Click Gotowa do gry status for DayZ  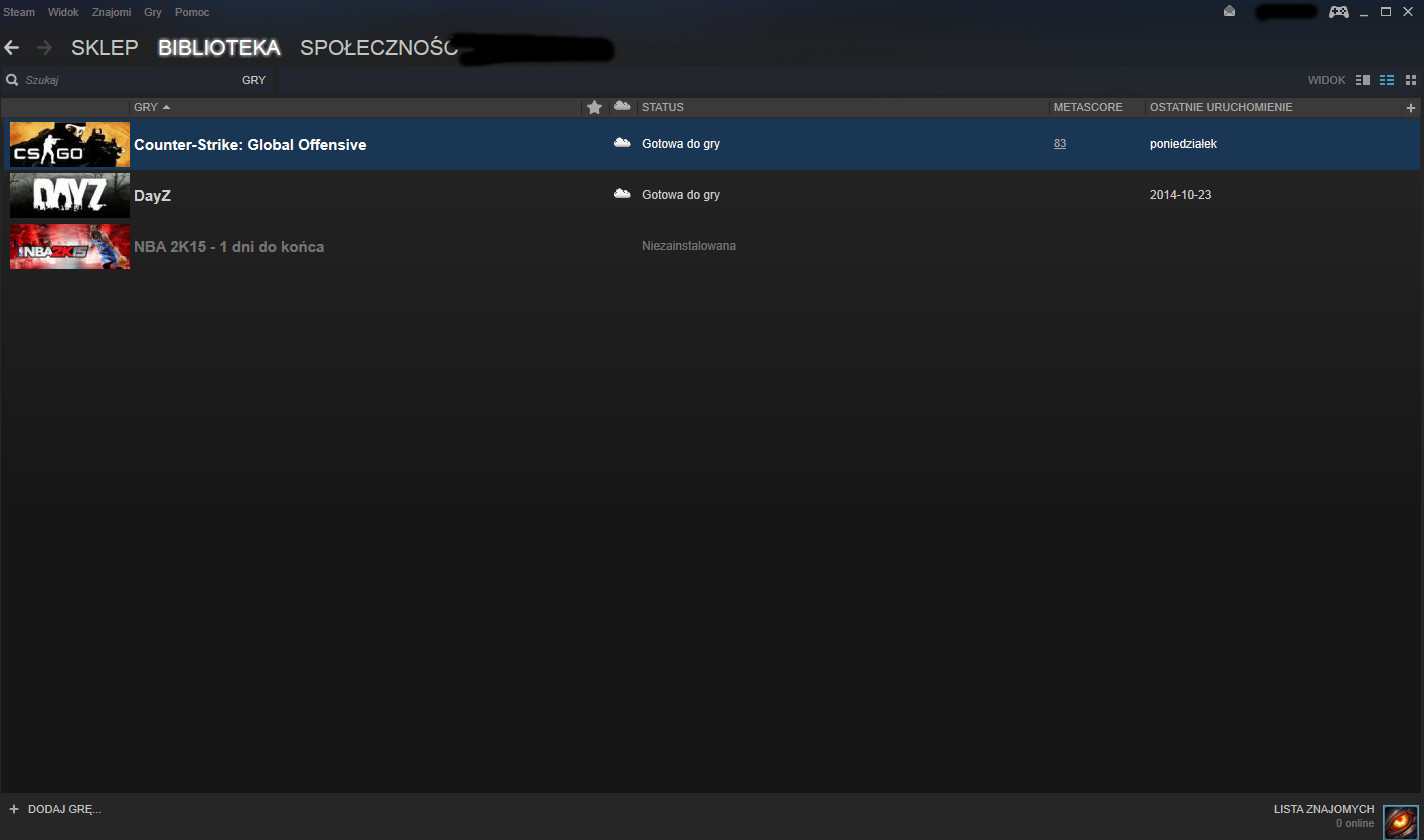point(681,195)
